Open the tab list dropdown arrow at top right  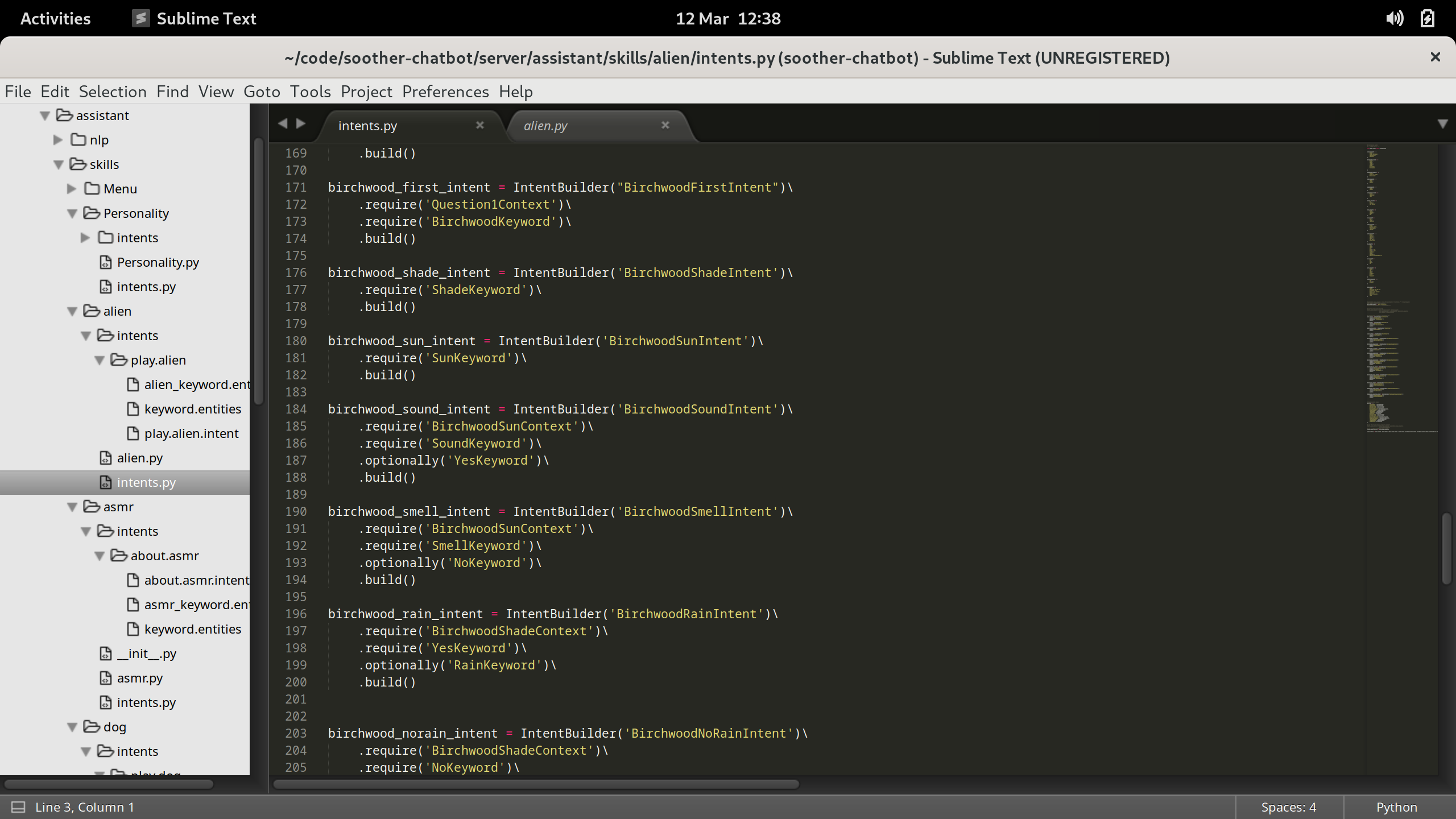pyautogui.click(x=1442, y=123)
